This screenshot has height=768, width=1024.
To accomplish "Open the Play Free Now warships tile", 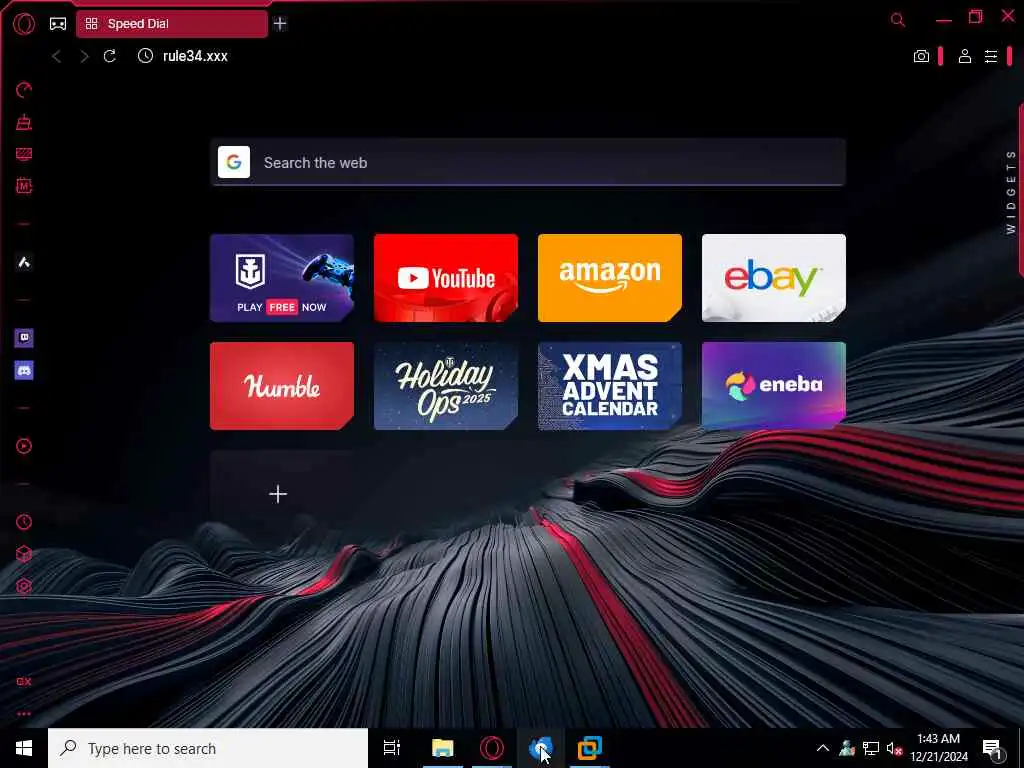I will [282, 278].
